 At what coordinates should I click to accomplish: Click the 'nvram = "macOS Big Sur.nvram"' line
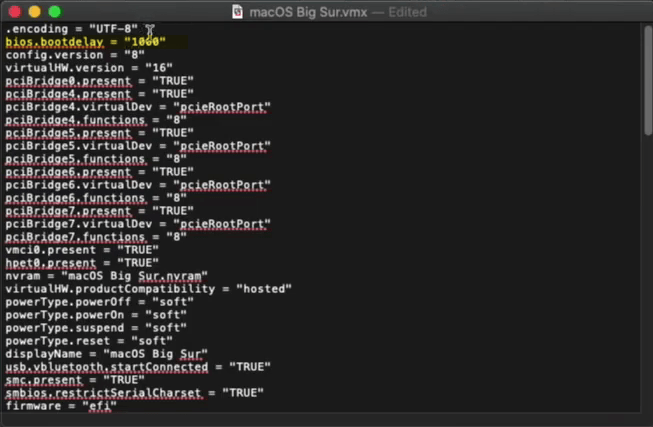point(106,276)
